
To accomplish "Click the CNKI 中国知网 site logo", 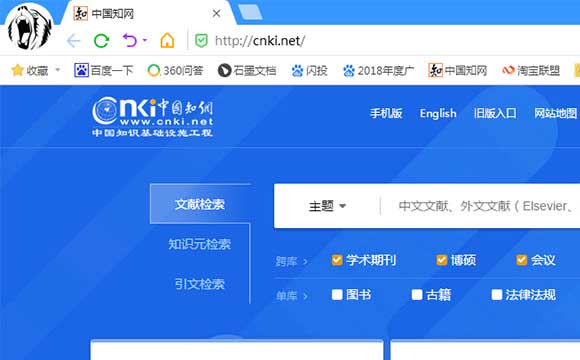I will (x=152, y=117).
